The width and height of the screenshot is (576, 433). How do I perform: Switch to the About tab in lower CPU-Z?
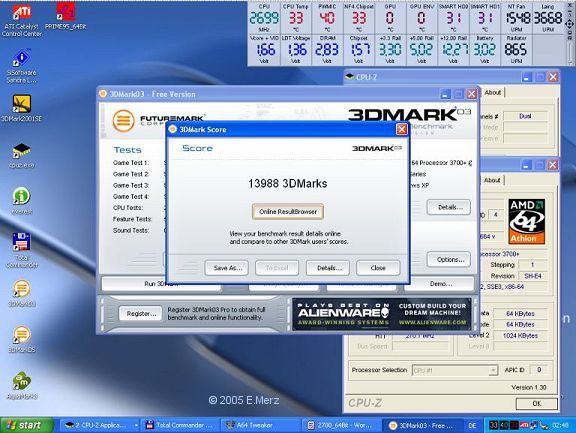tap(492, 180)
